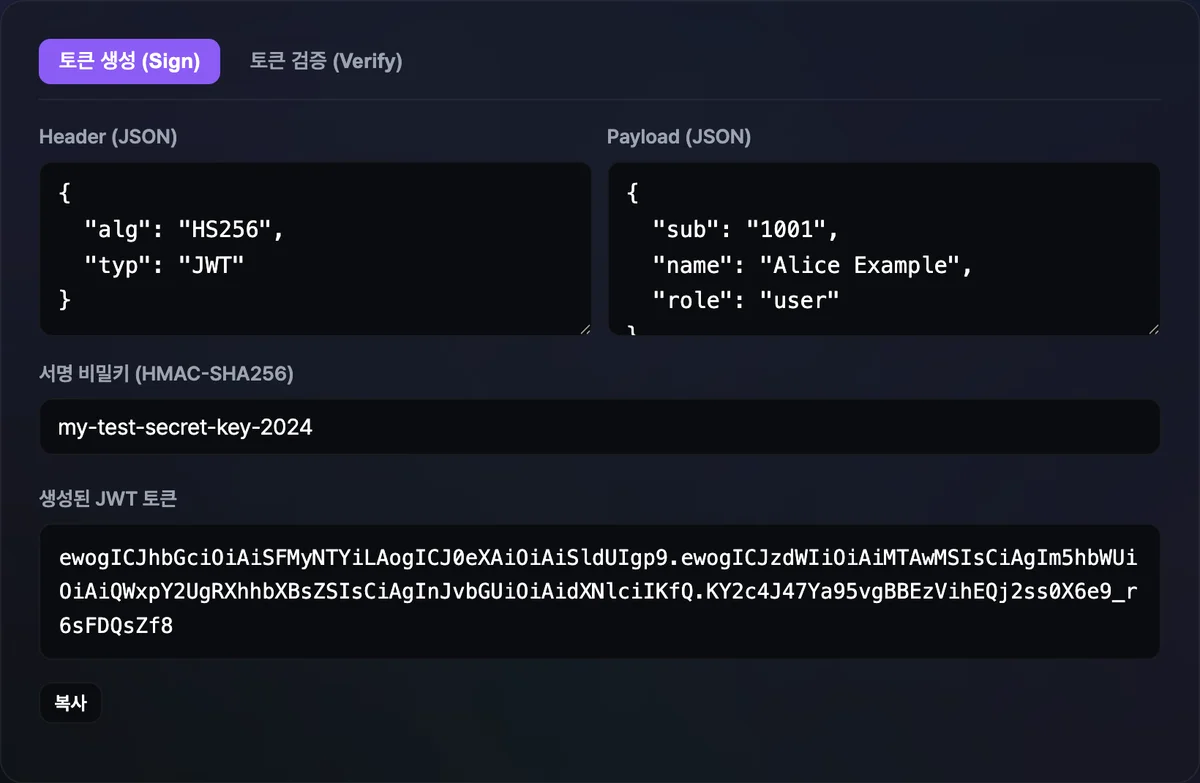
Task: Click the opening brace in the Header editor
Action: [65, 195]
